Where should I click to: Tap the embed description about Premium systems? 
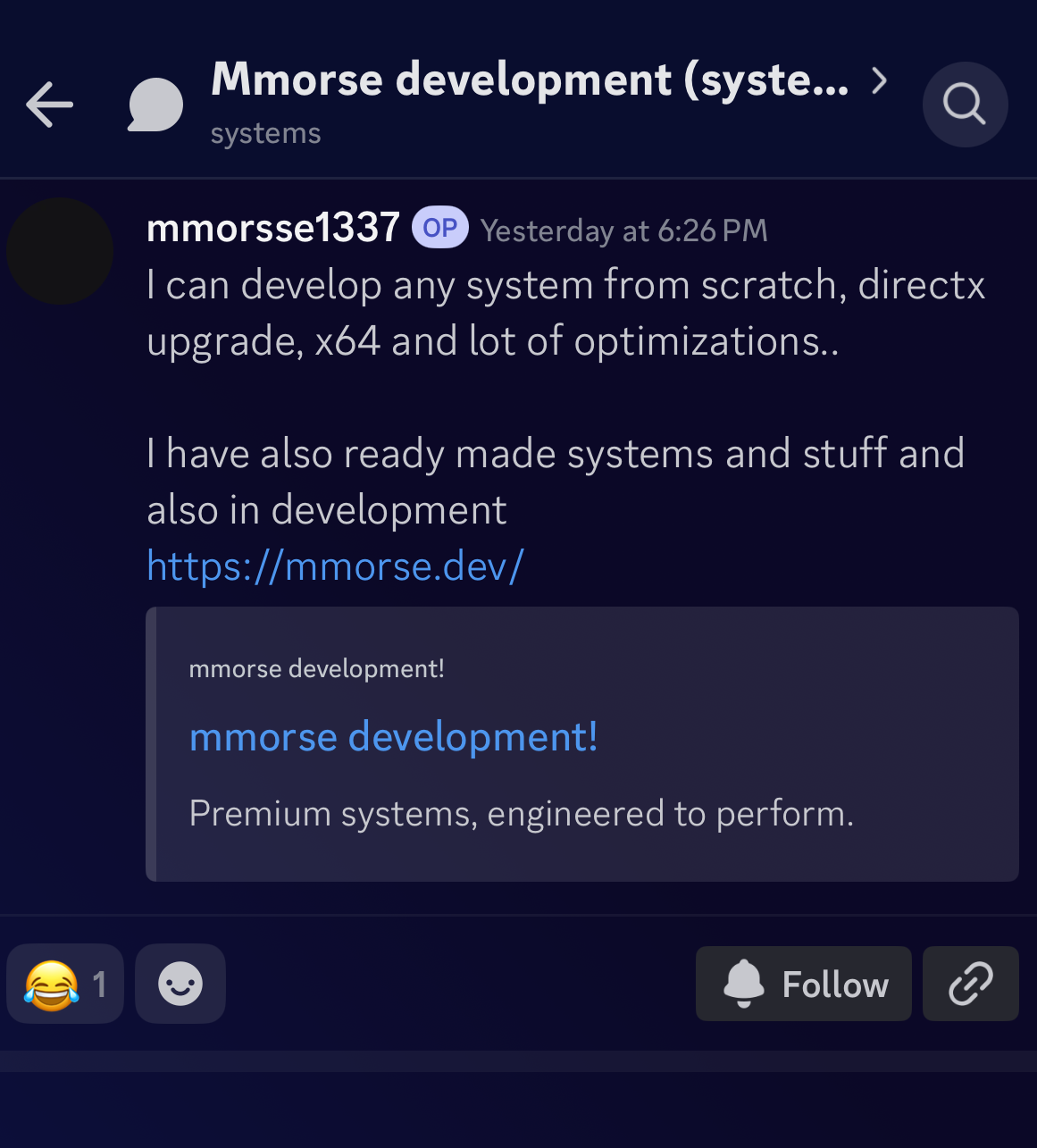(x=522, y=814)
